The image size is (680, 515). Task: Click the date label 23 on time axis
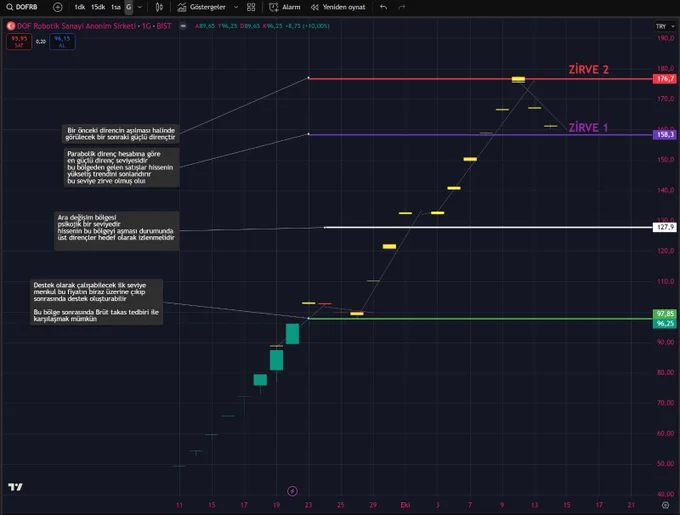[308, 505]
